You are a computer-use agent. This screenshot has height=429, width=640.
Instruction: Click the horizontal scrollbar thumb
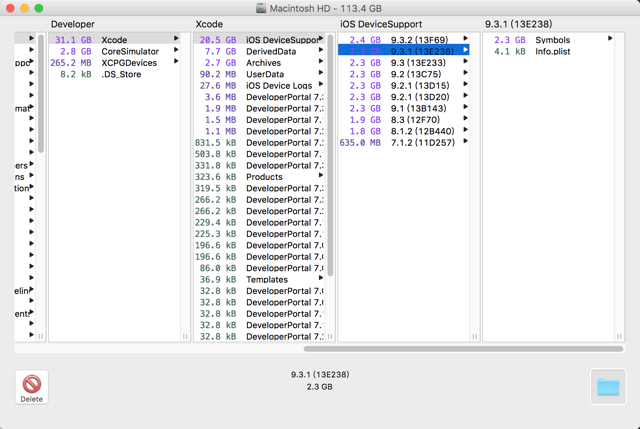point(463,349)
